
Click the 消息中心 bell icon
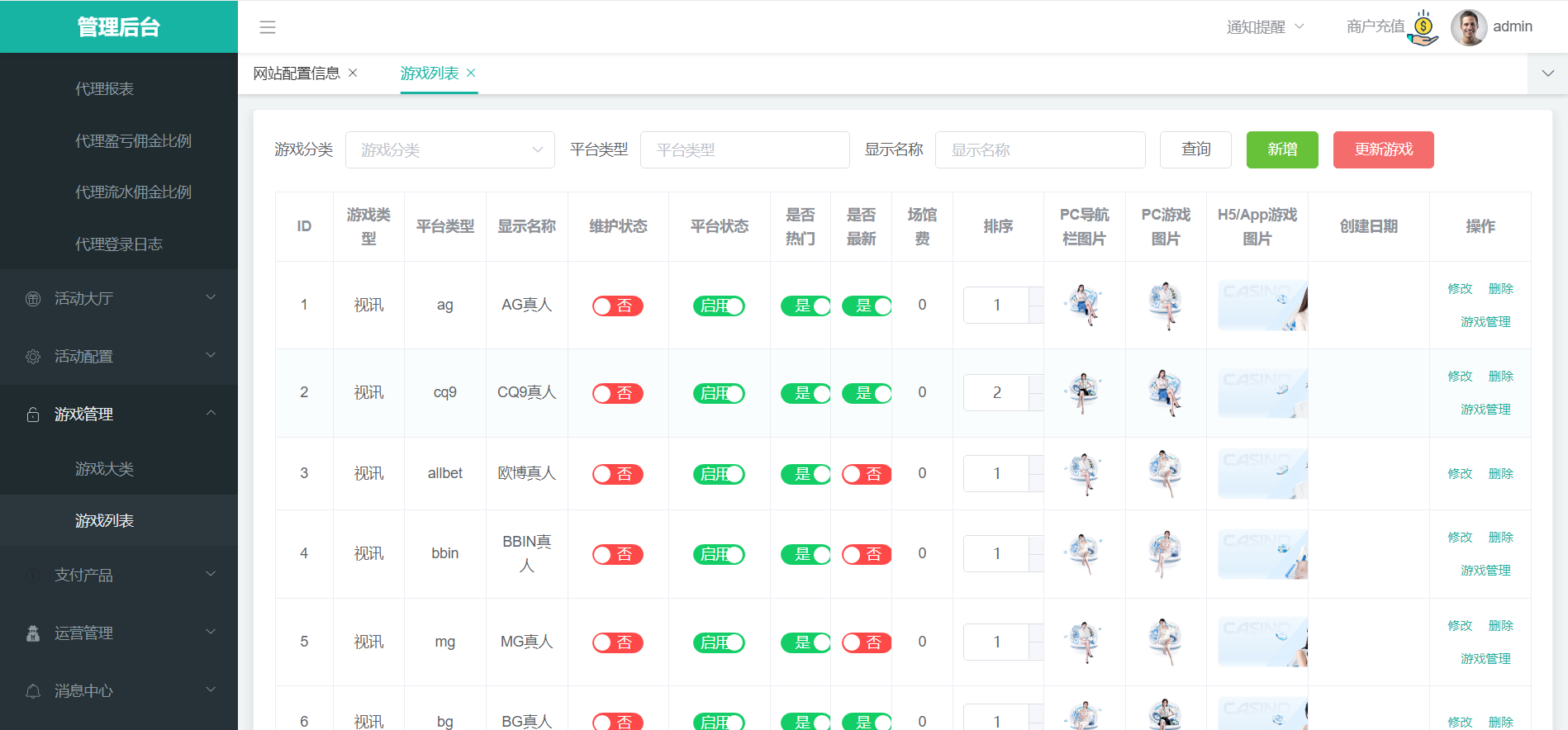coord(33,691)
